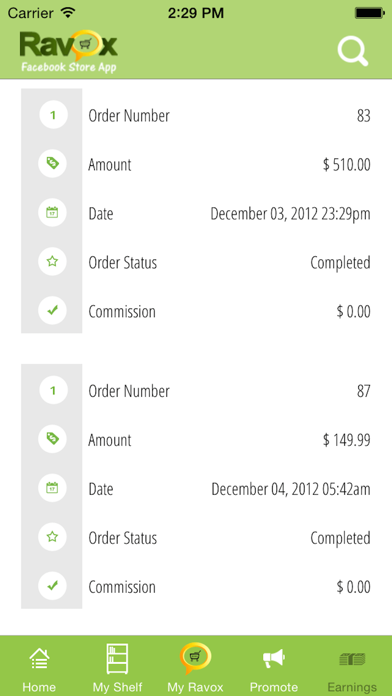Click calendar icon next to December 04 date

(52, 488)
